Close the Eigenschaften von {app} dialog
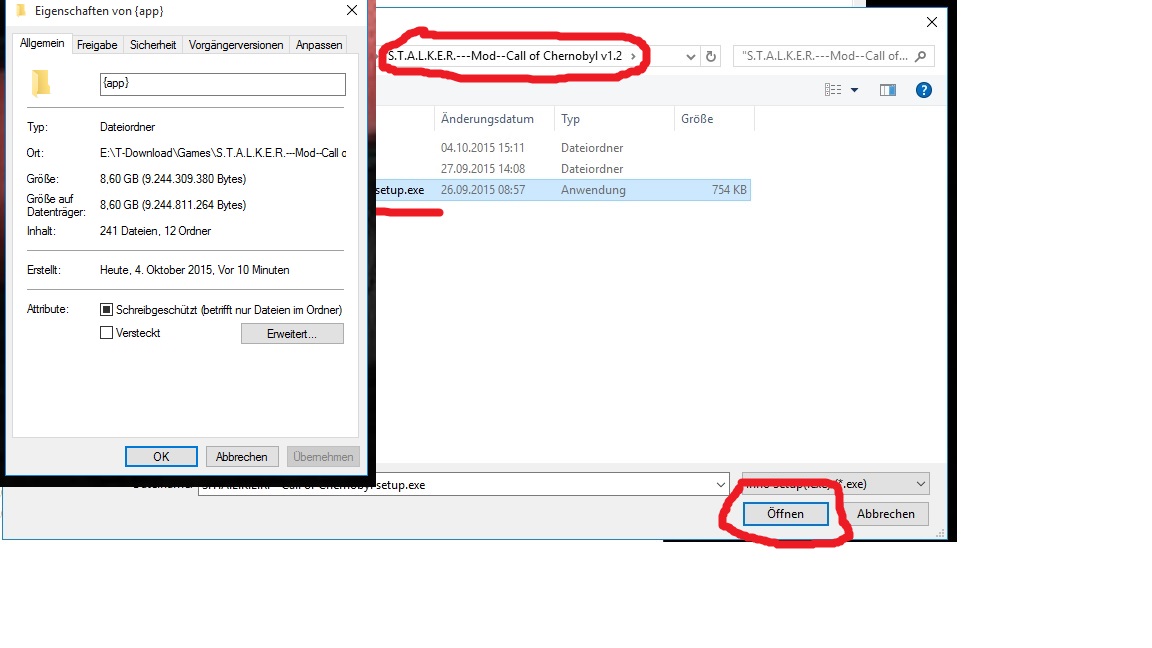 (x=352, y=10)
